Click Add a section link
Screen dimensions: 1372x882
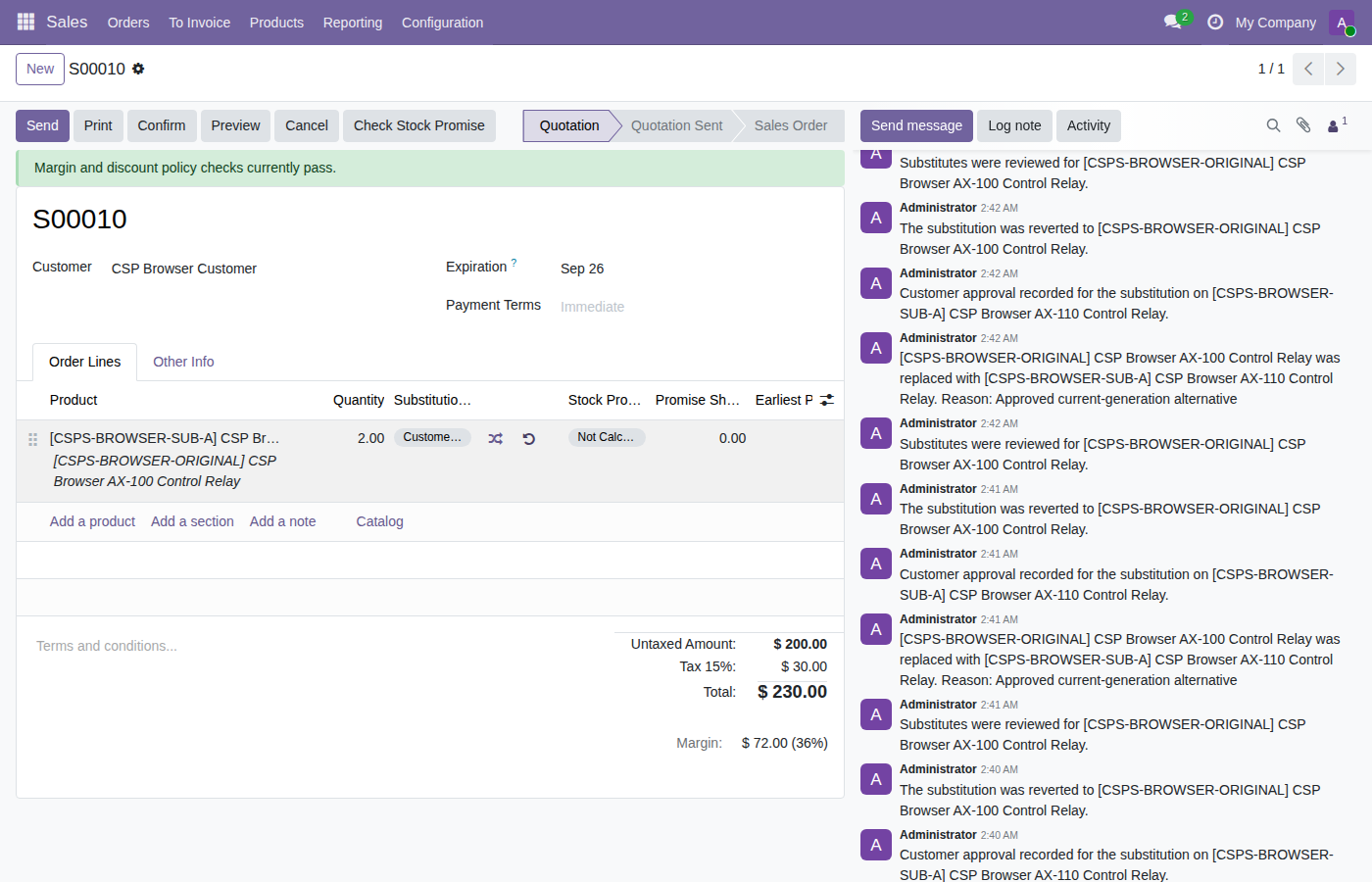(192, 521)
